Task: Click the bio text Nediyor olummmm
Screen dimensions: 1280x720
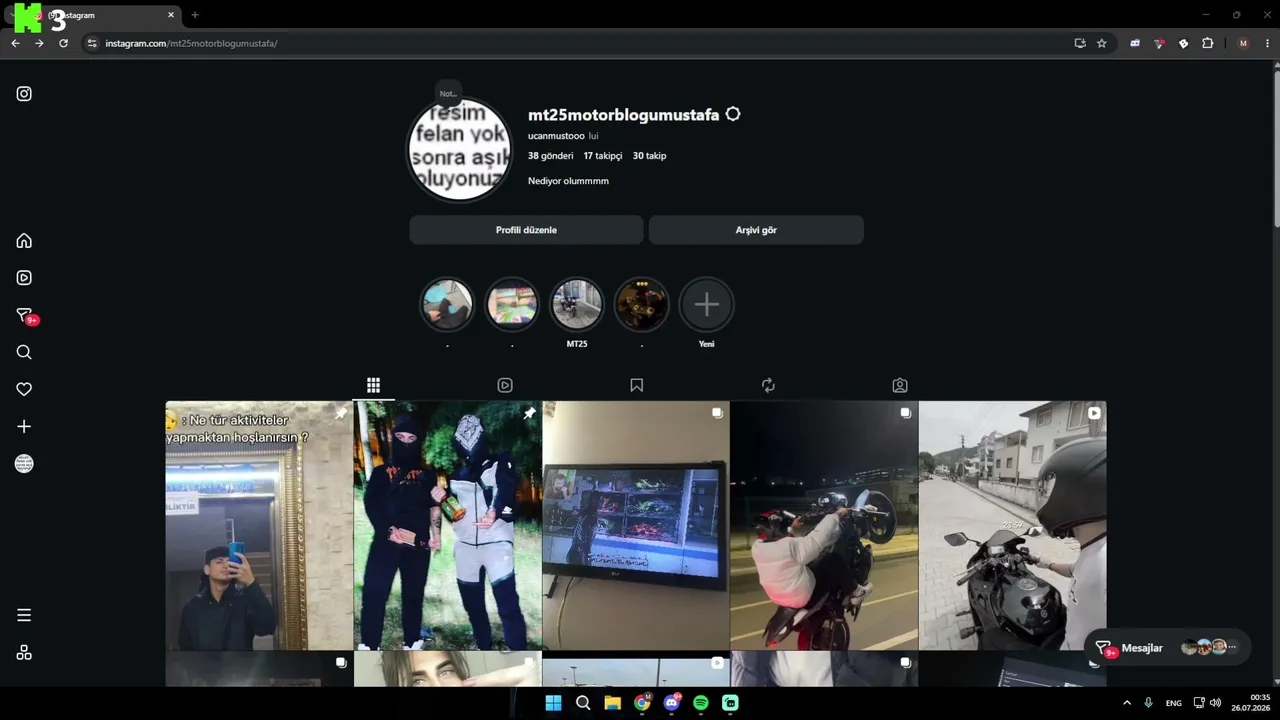Action: click(x=568, y=181)
